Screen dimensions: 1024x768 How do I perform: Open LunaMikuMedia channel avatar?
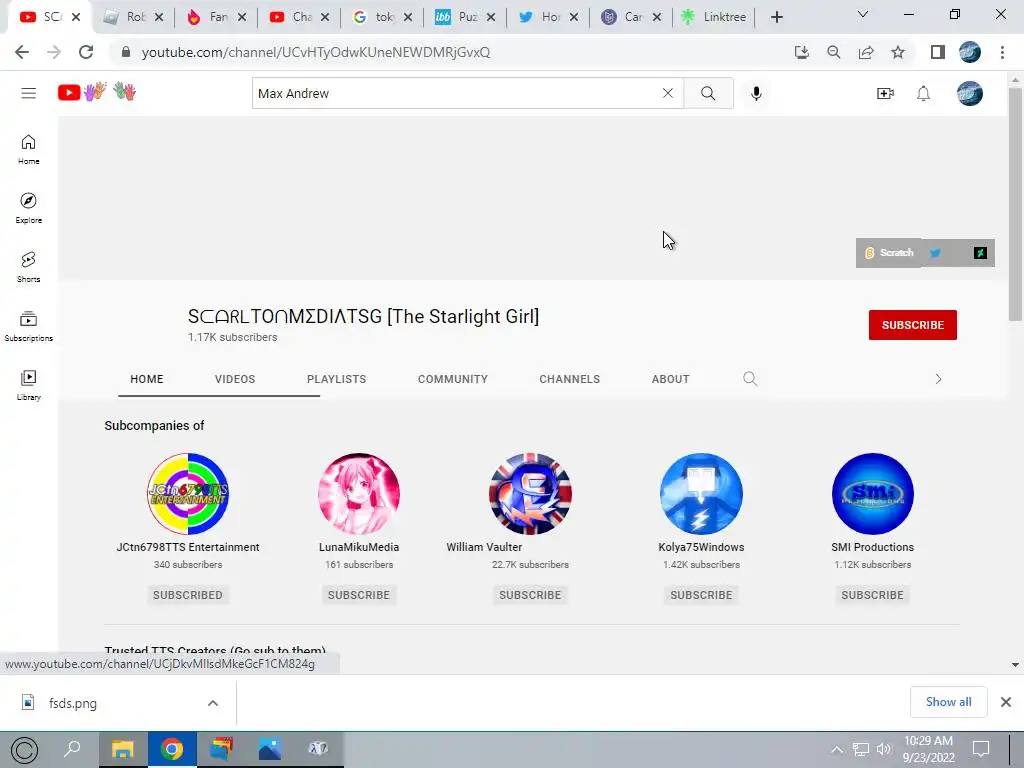tap(359, 494)
